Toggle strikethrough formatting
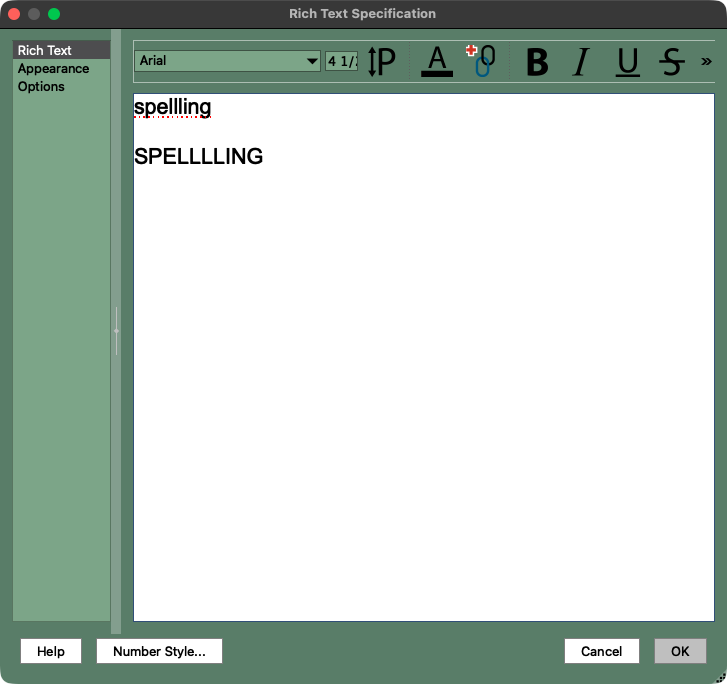The height and width of the screenshot is (684, 727). pos(671,62)
